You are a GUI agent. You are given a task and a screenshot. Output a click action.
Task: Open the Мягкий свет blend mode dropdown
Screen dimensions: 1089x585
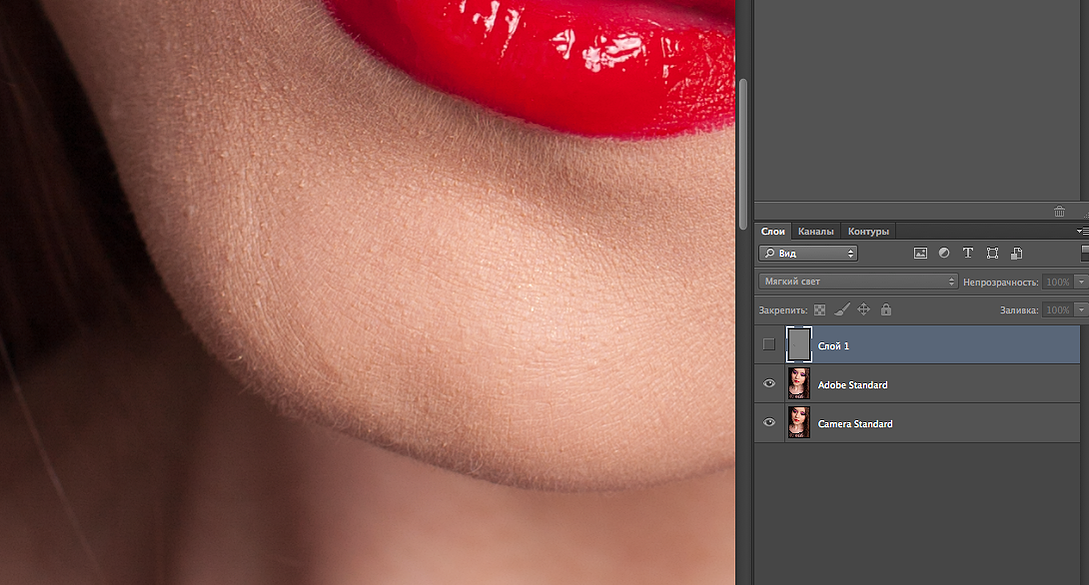point(858,281)
